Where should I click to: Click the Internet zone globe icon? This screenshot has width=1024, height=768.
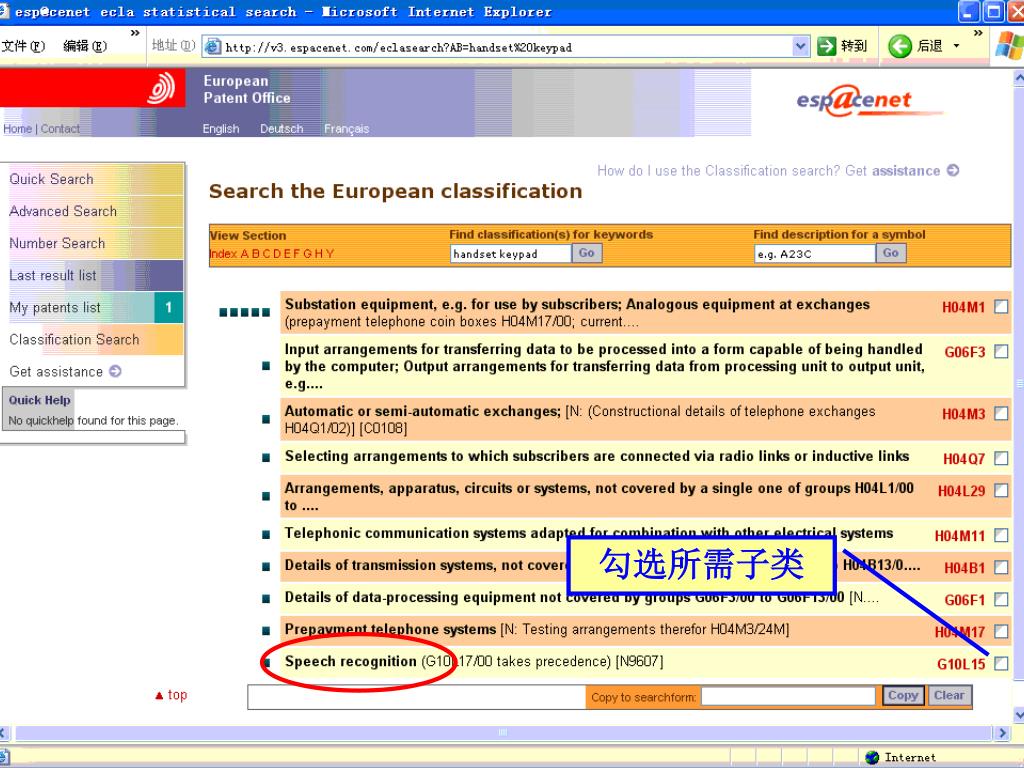point(872,758)
